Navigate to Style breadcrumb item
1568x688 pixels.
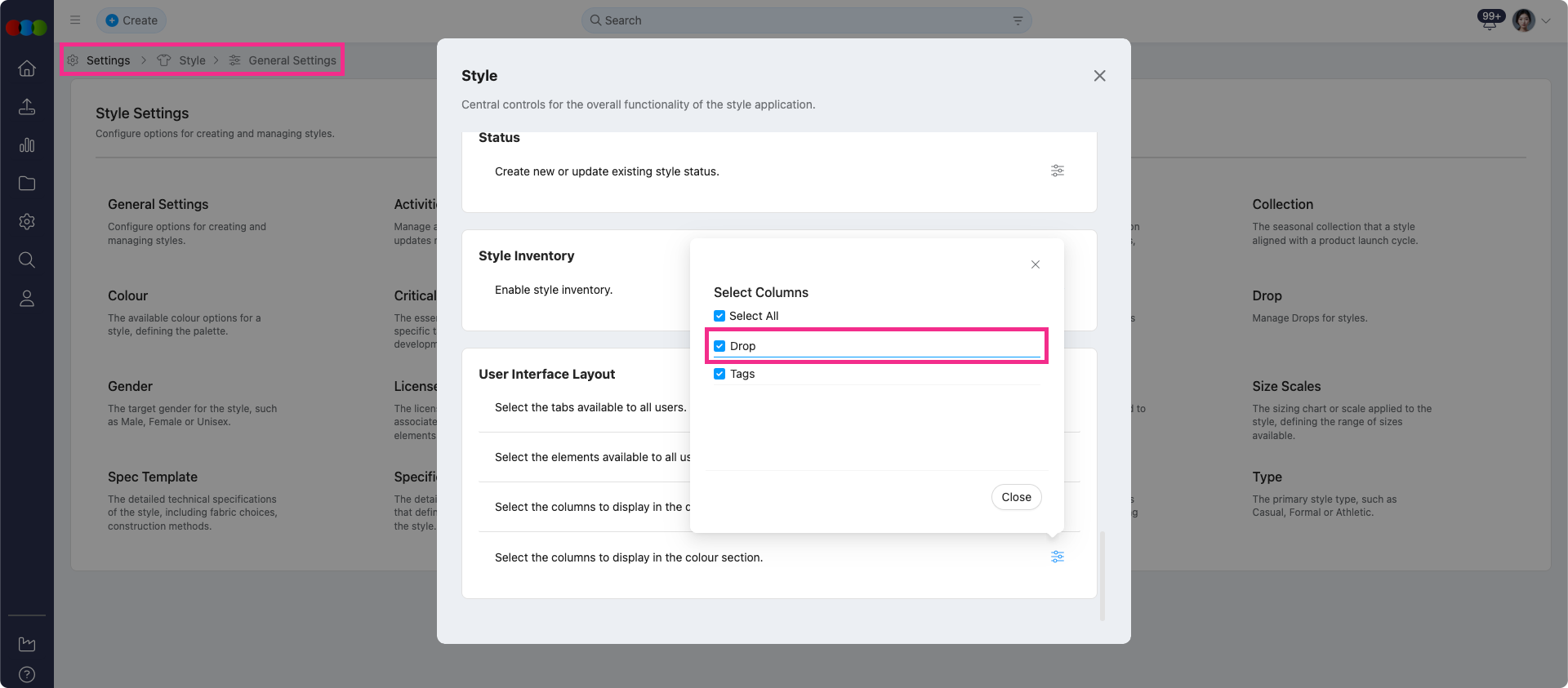click(x=192, y=60)
